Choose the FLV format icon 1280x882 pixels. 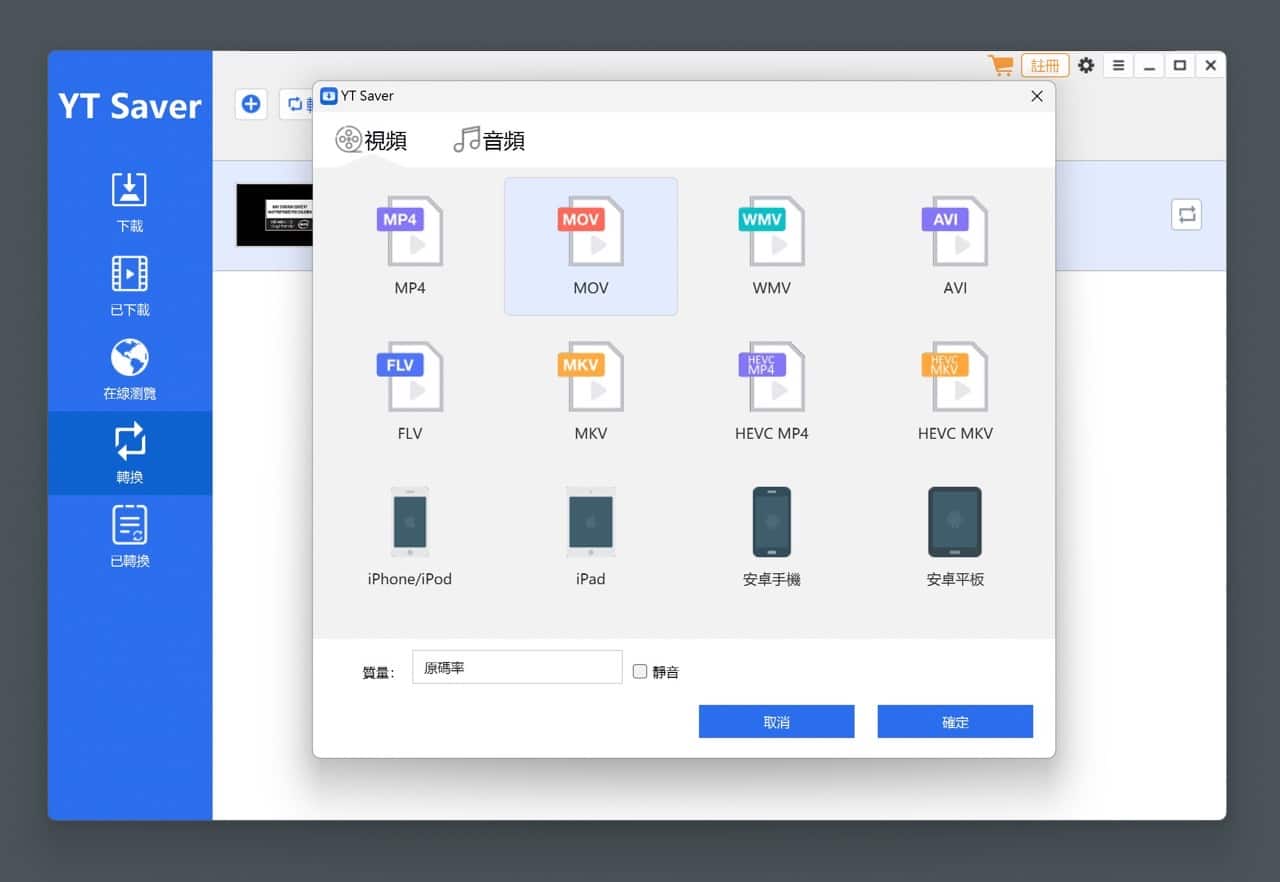pyautogui.click(x=410, y=377)
